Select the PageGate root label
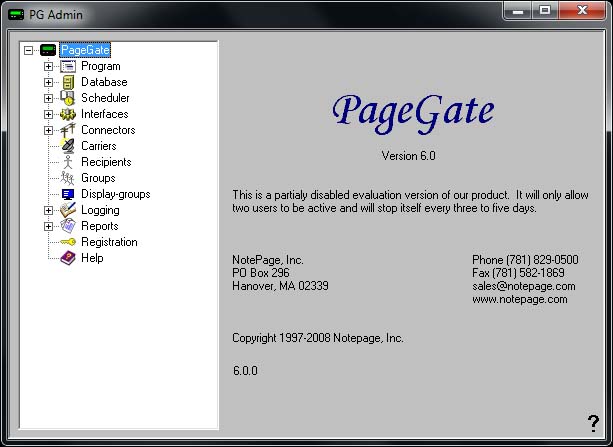The image size is (613, 447). pyautogui.click(x=85, y=50)
